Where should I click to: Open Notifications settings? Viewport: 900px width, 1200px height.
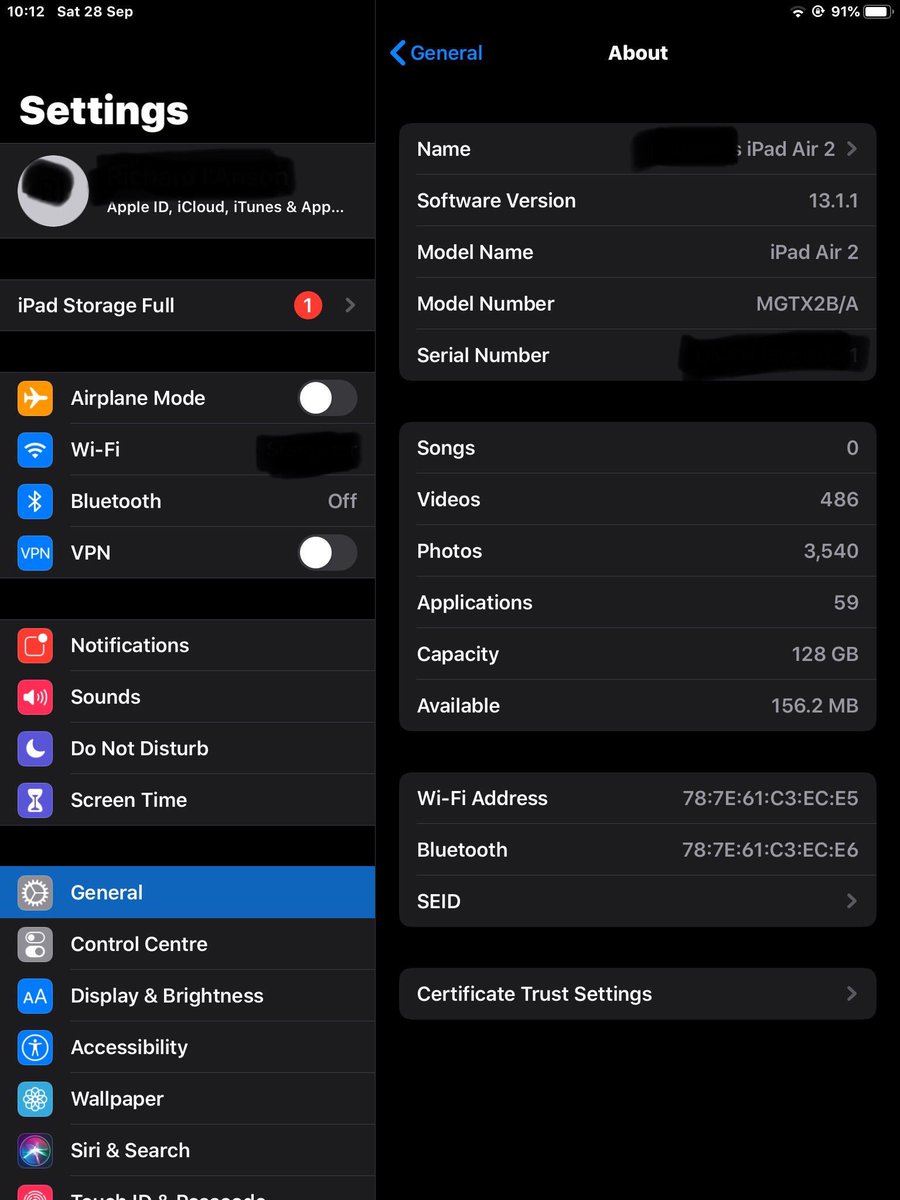[187, 646]
